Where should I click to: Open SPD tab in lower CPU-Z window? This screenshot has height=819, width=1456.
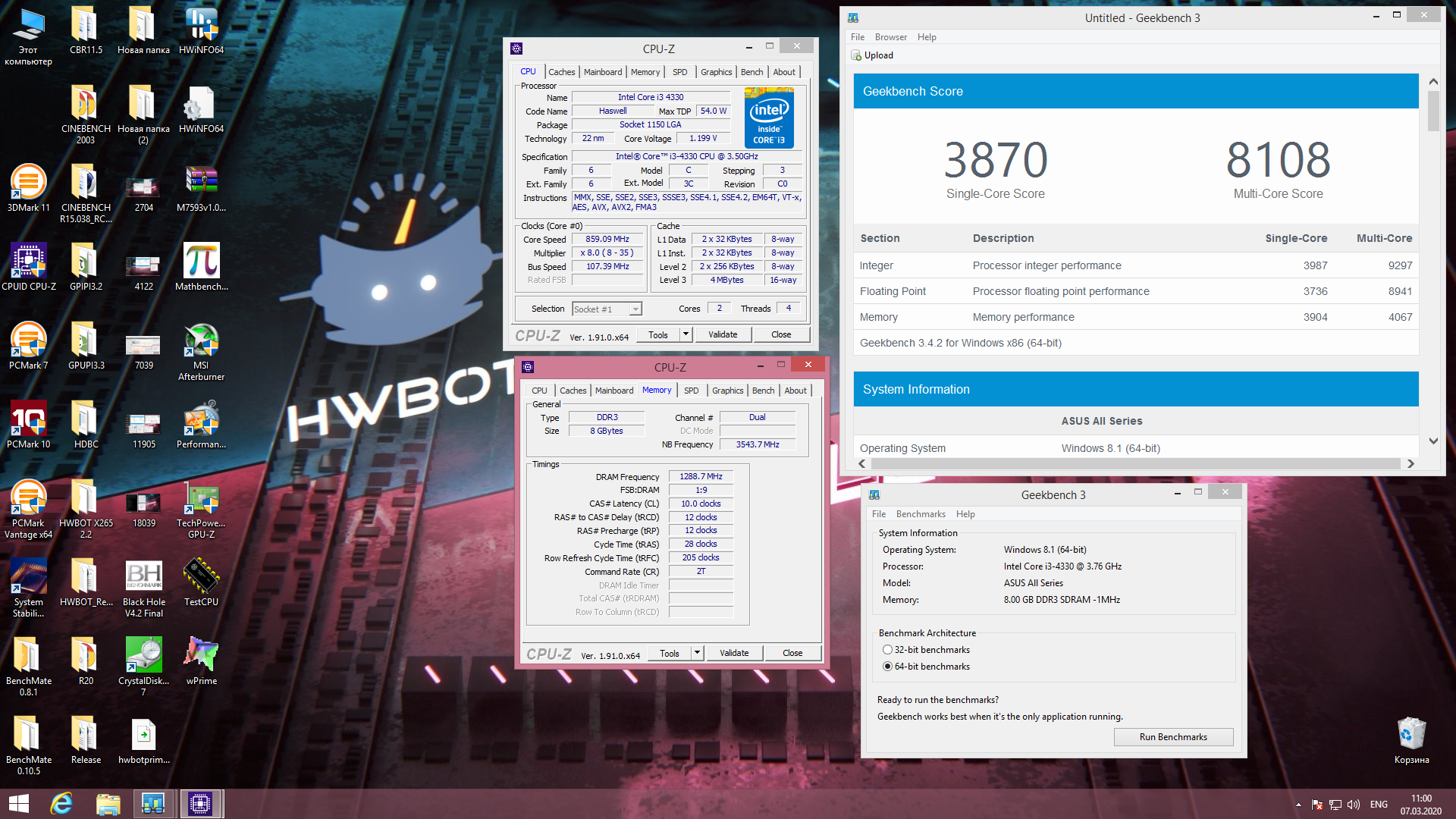(691, 391)
